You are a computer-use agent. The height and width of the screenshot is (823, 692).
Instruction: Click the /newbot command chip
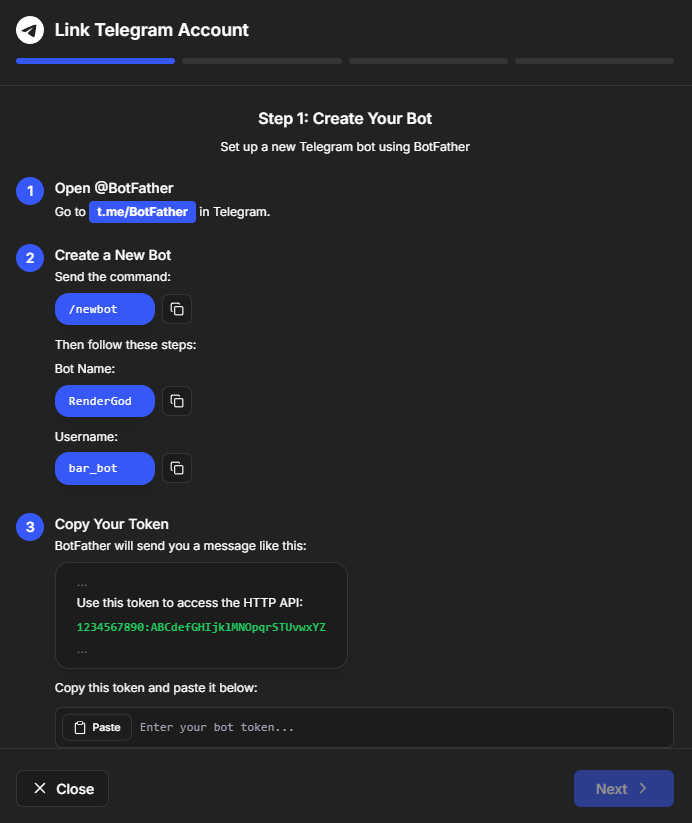pyautogui.click(x=104, y=309)
